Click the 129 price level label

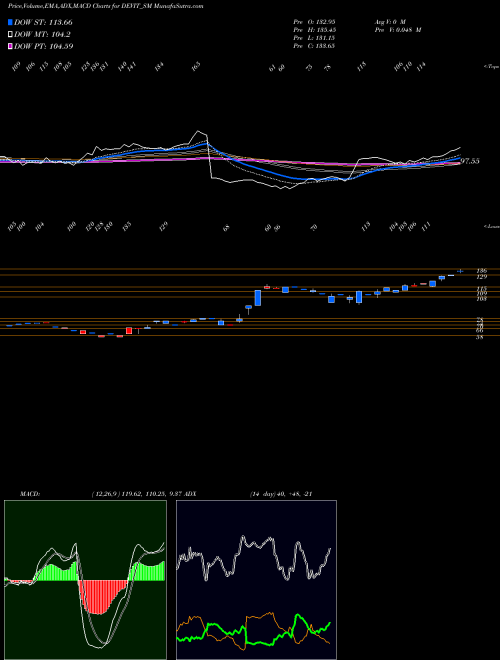click(x=481, y=277)
